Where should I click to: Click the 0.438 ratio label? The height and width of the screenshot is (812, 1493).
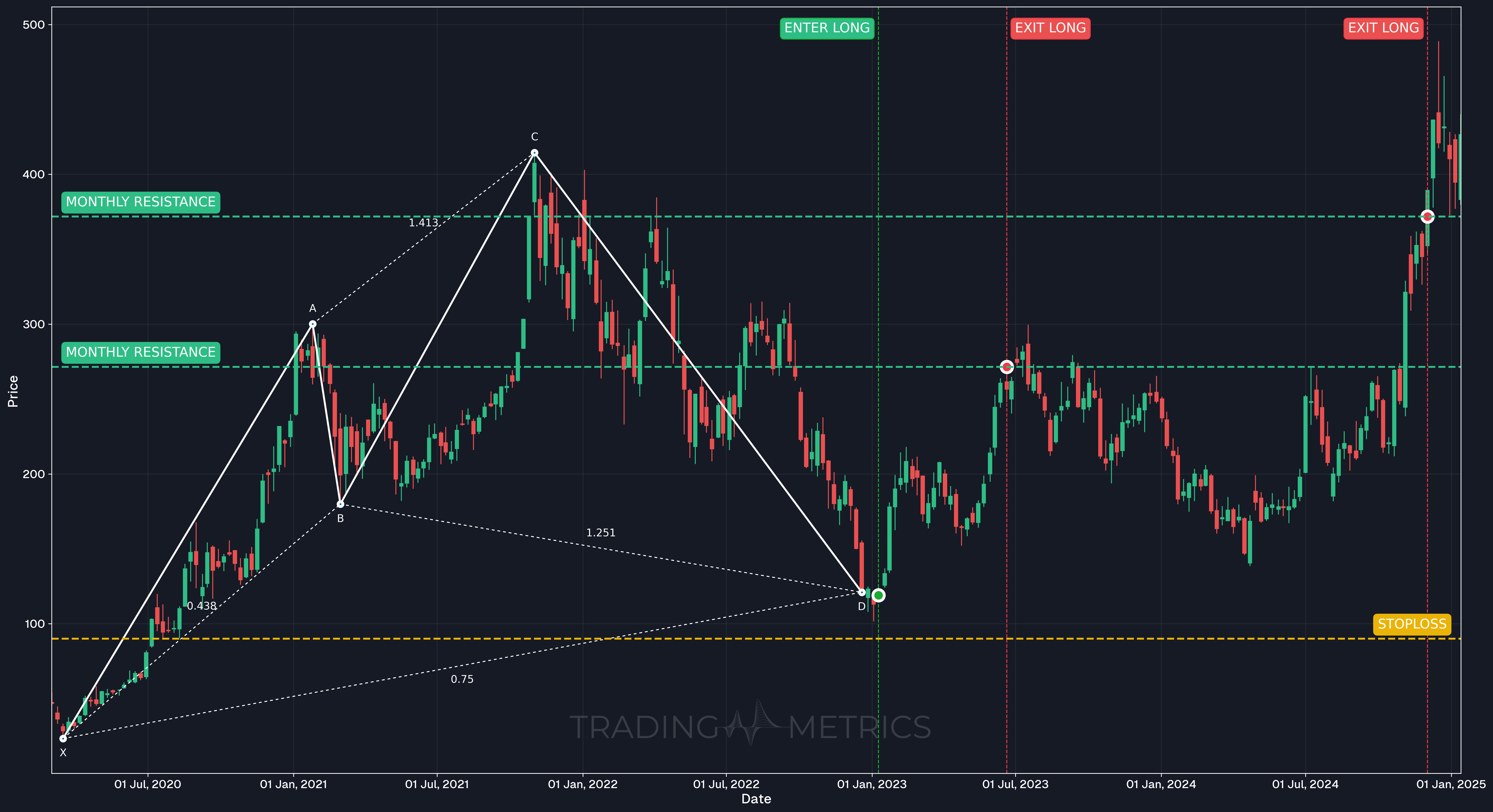[202, 606]
